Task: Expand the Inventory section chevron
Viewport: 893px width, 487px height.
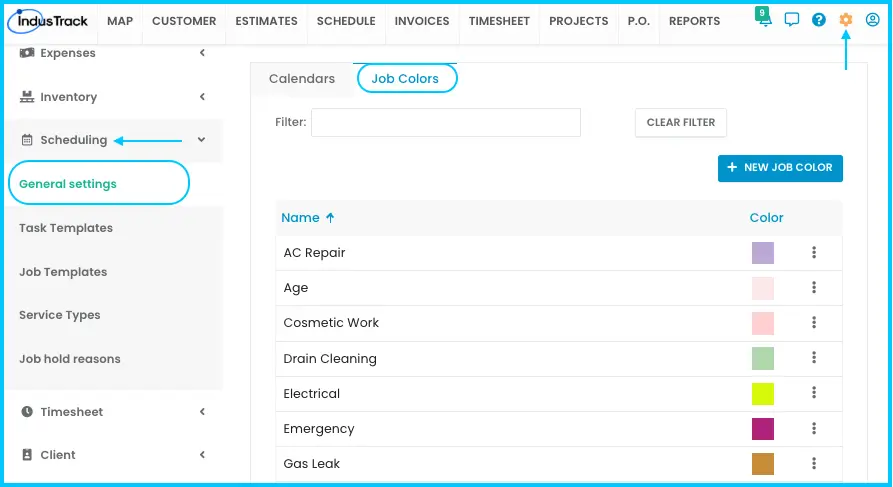Action: (202, 97)
